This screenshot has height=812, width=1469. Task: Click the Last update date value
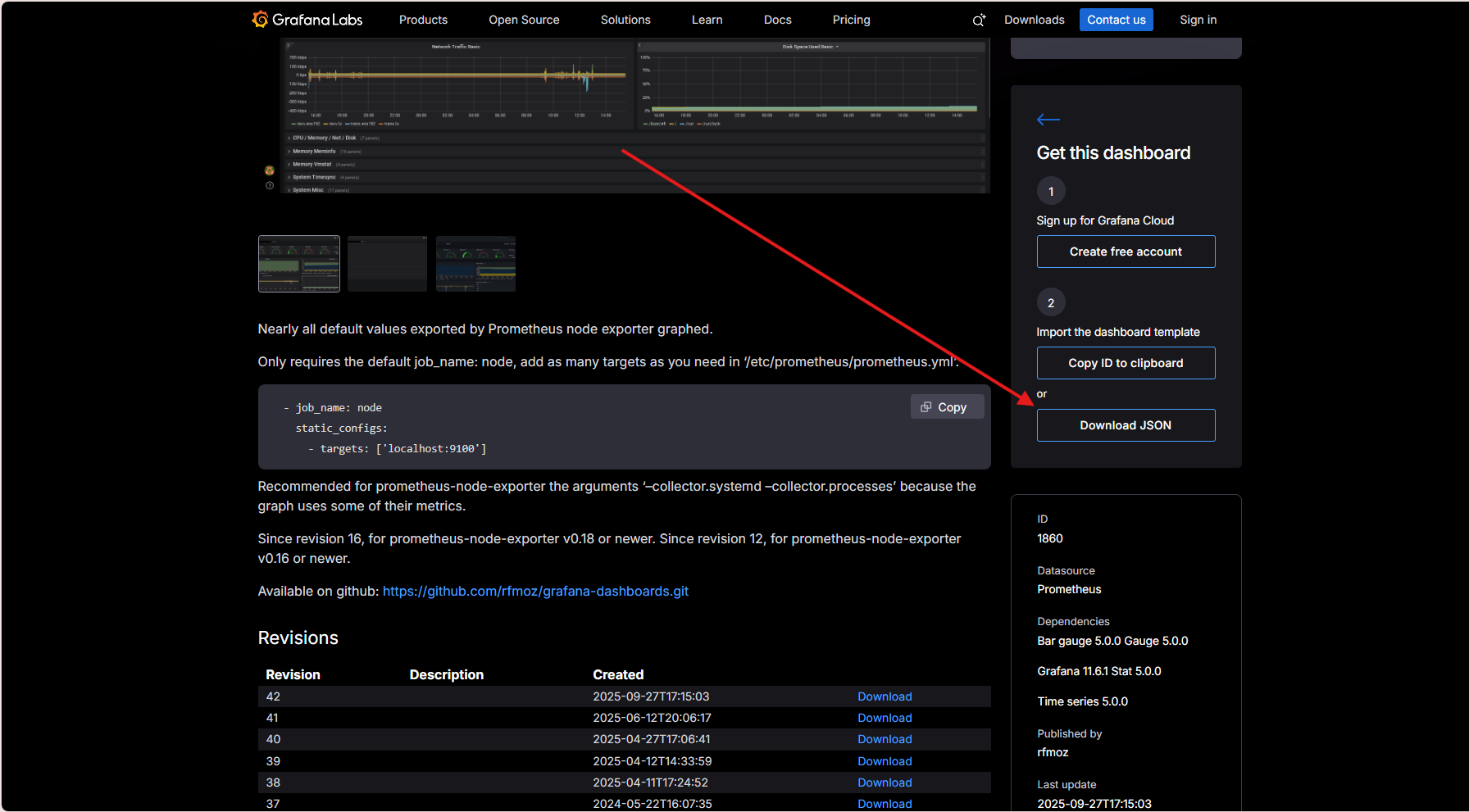[x=1094, y=804]
